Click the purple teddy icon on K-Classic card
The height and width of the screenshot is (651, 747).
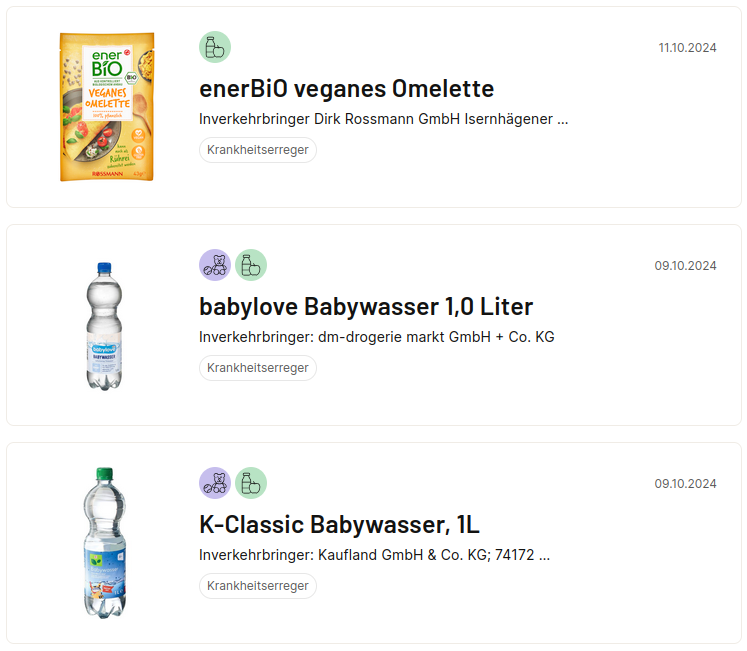(x=215, y=483)
